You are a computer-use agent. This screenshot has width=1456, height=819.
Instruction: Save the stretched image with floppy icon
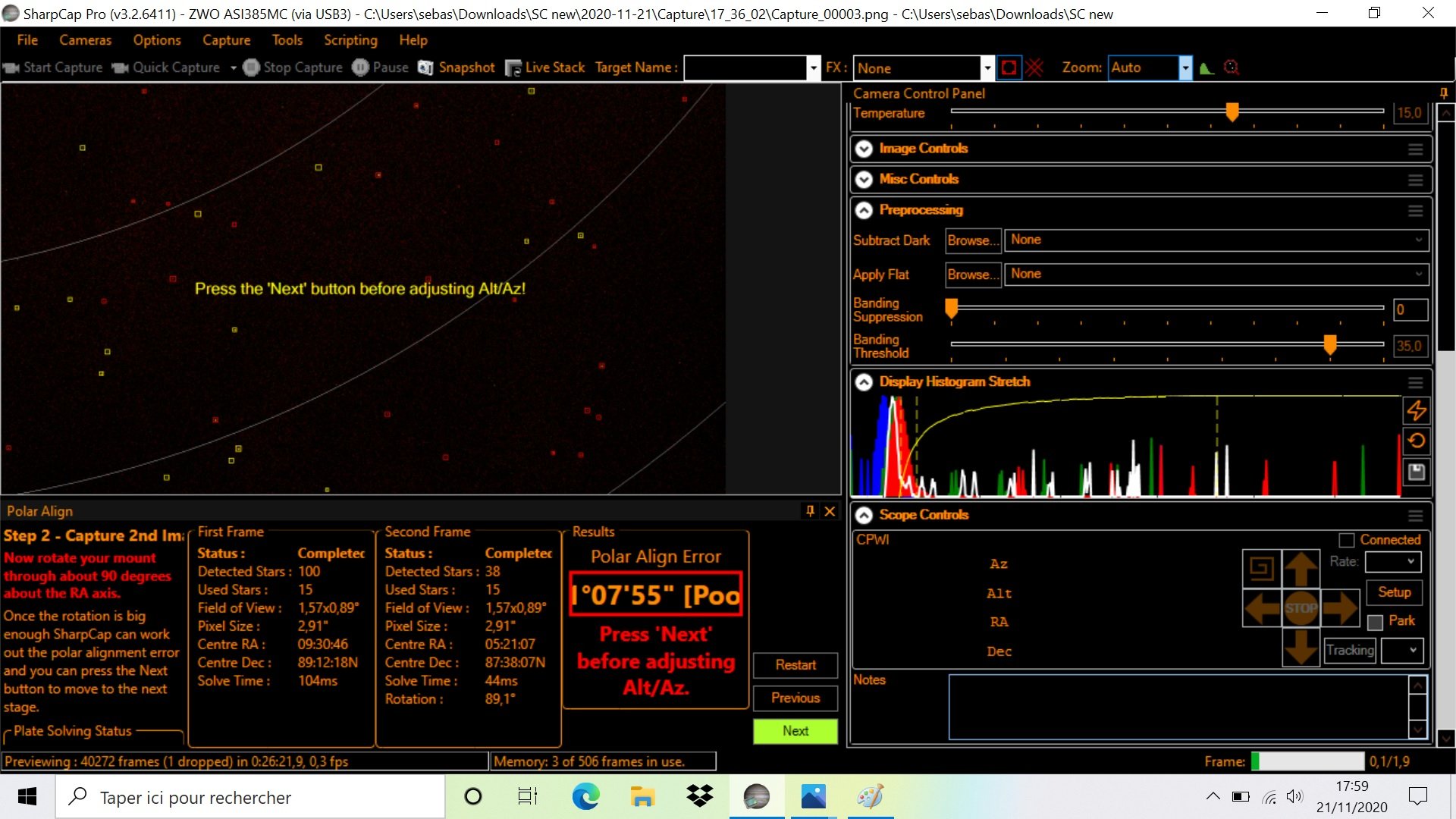[x=1417, y=472]
